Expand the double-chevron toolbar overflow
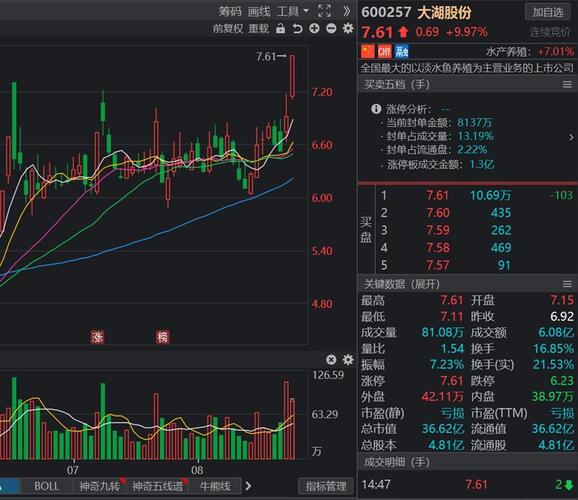Screen dimensions: 578x500 click(347, 11)
